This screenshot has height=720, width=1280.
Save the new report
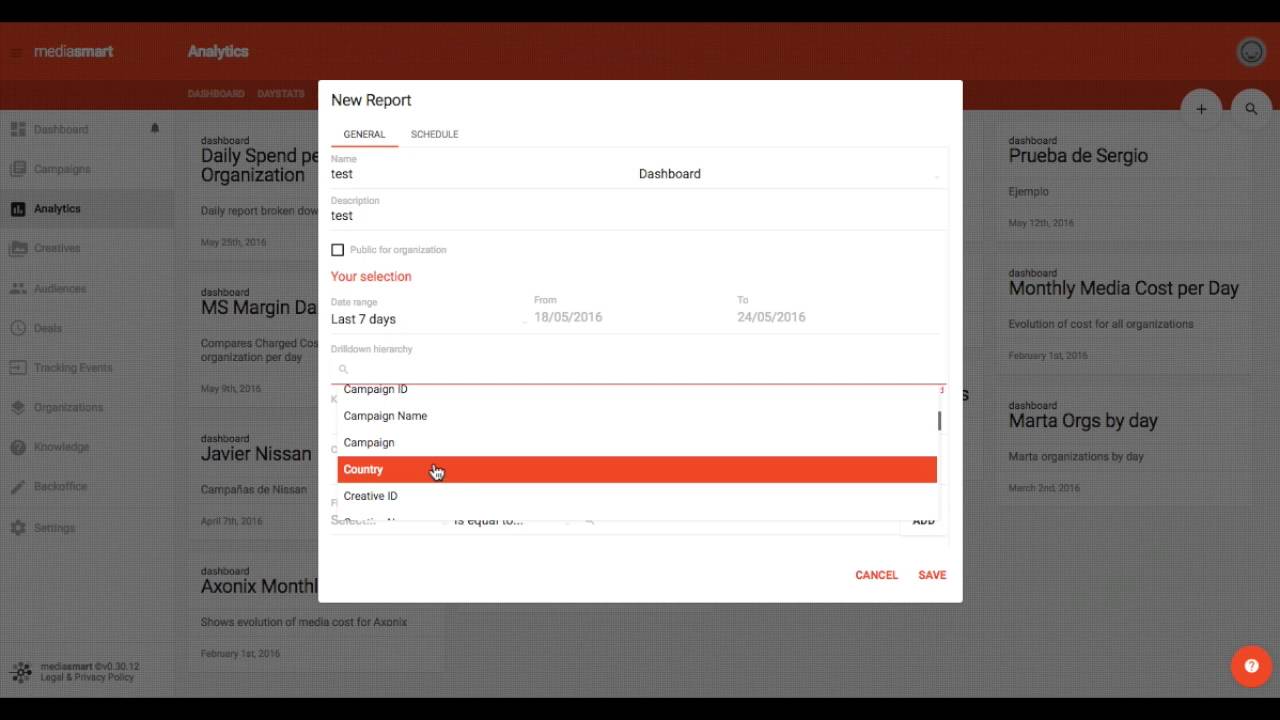[x=931, y=575]
